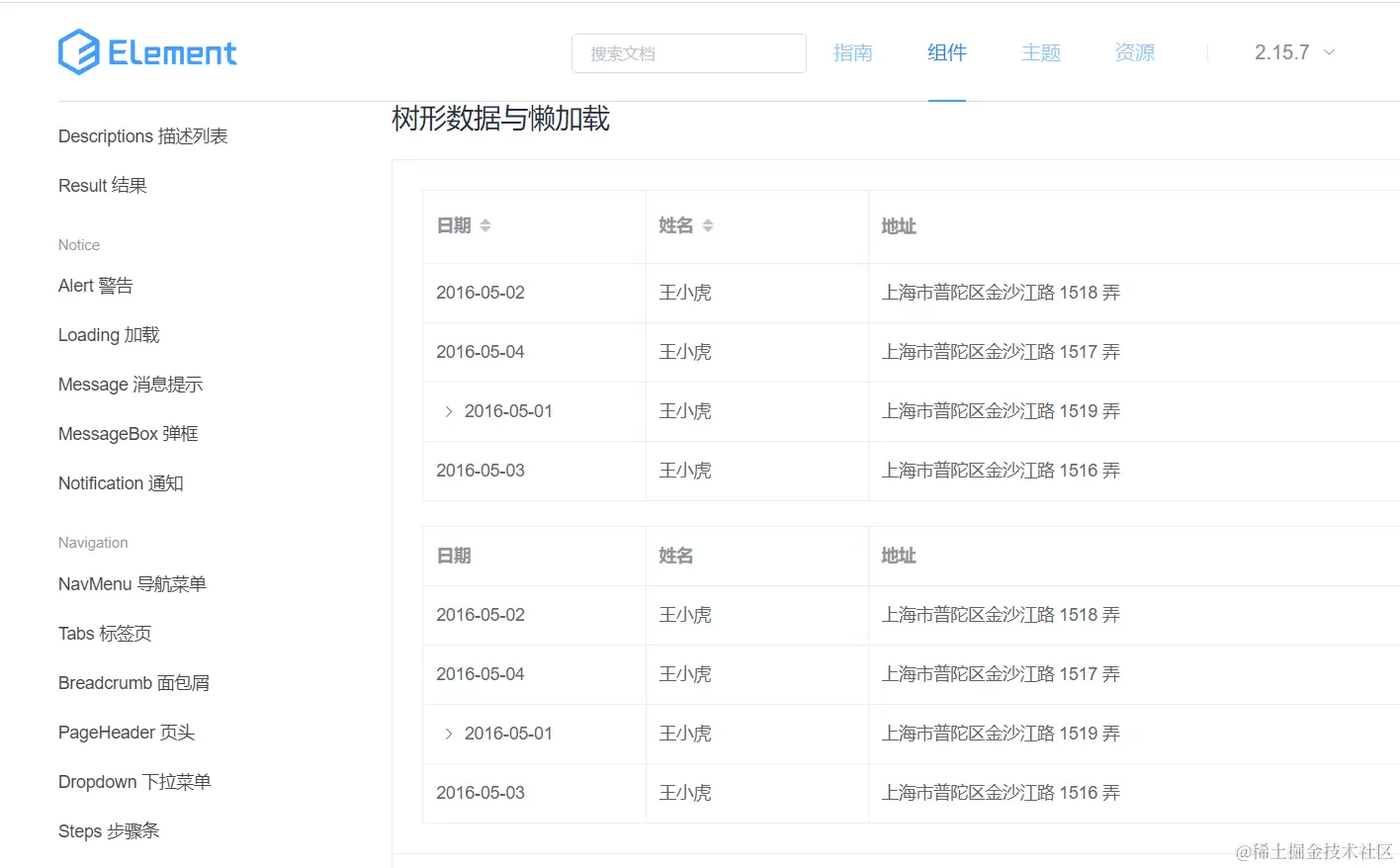The width and height of the screenshot is (1400, 868).
Task: Open the 主题 navigation tab
Action: [1041, 52]
